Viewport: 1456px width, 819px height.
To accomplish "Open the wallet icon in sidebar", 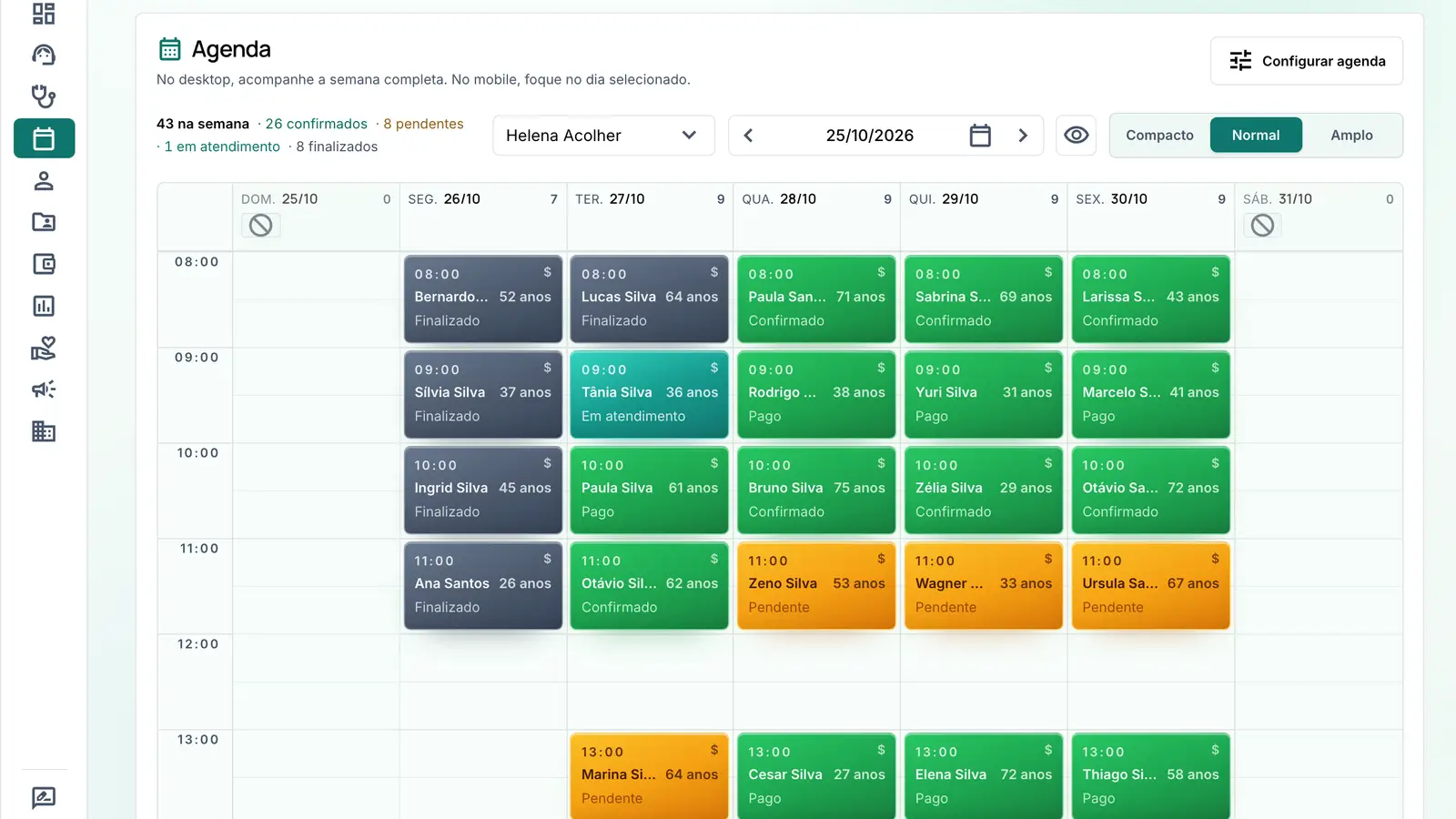I will (x=44, y=264).
